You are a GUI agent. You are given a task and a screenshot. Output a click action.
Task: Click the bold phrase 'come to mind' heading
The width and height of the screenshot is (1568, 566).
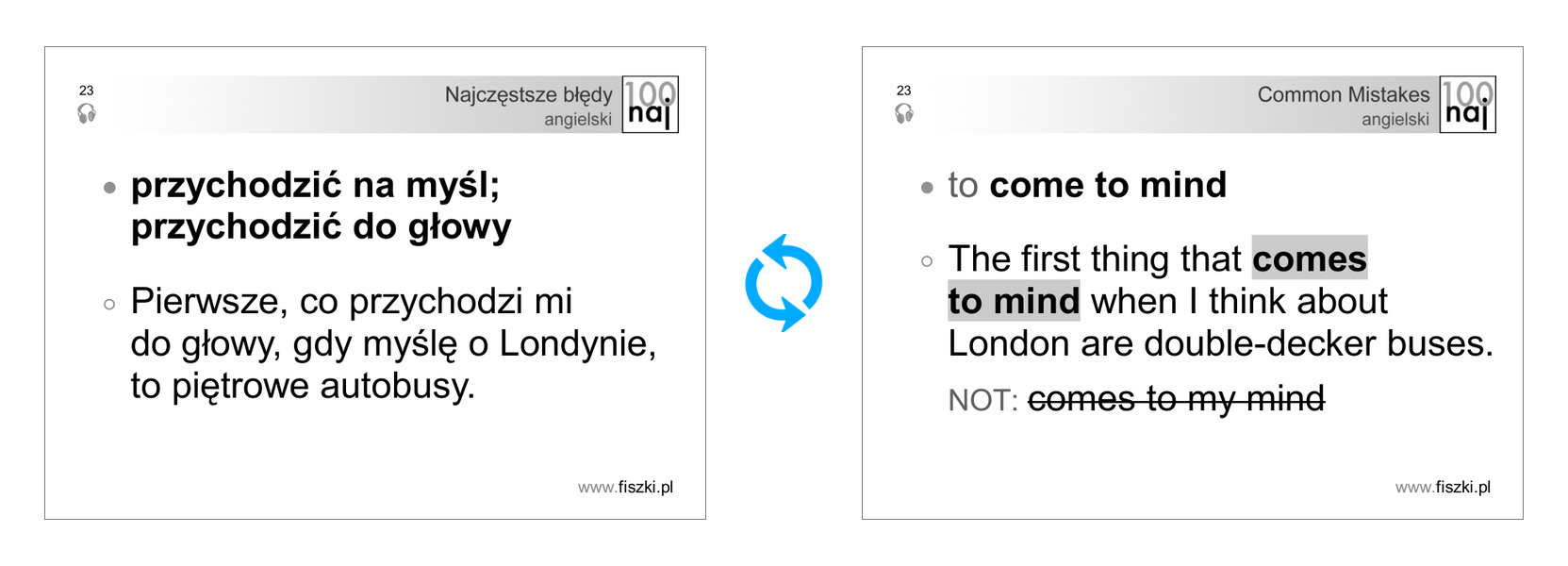coord(1108,185)
